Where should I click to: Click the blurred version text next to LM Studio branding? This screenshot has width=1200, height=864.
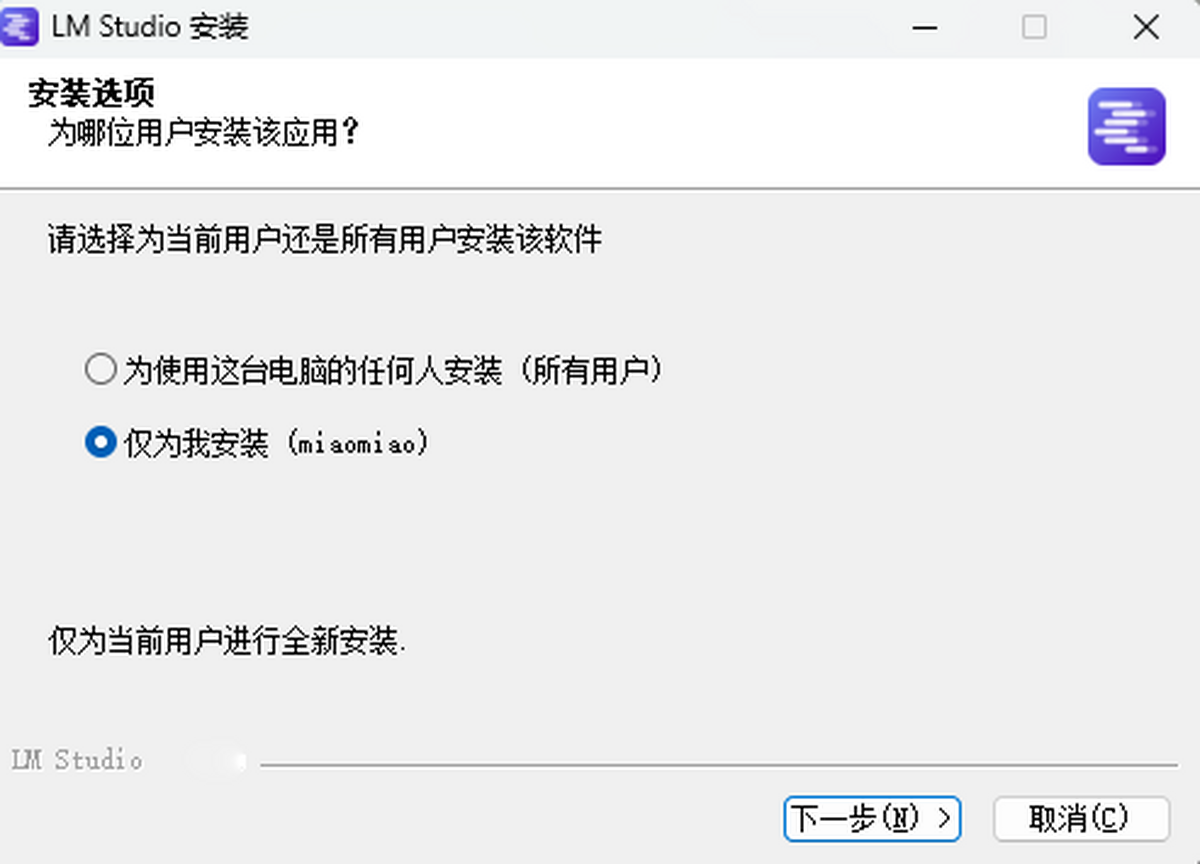219,761
